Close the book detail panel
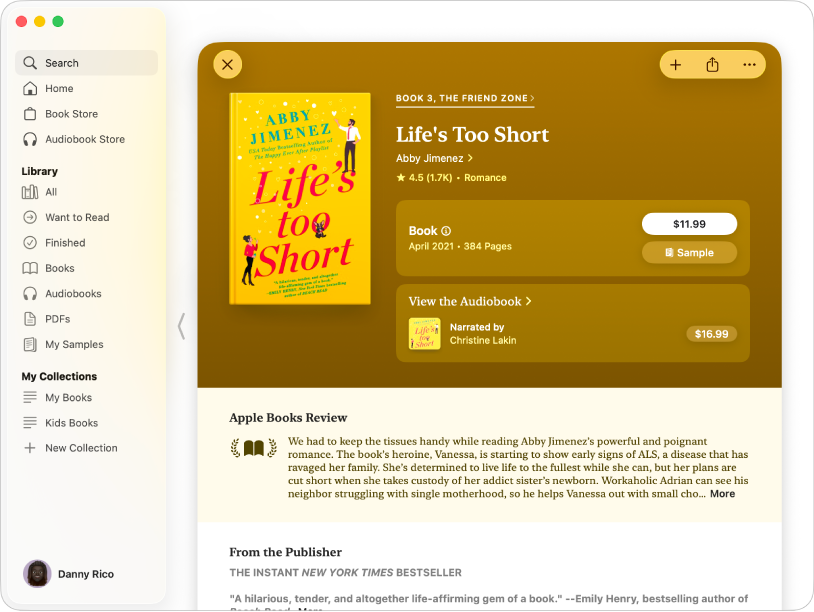This screenshot has height=612, width=814. click(x=227, y=64)
